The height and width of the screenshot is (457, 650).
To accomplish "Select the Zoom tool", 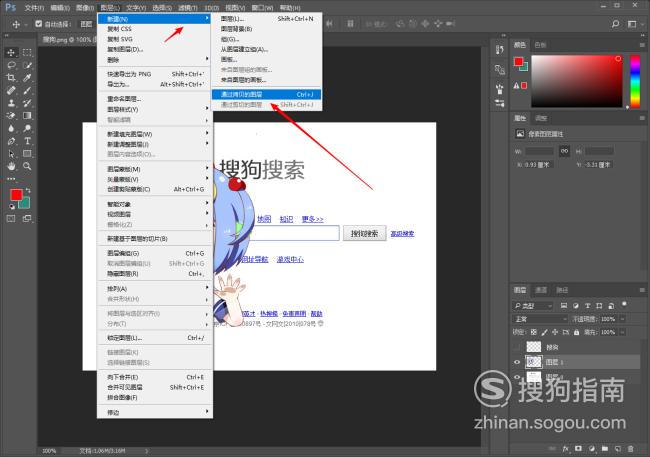I will pos(27,166).
